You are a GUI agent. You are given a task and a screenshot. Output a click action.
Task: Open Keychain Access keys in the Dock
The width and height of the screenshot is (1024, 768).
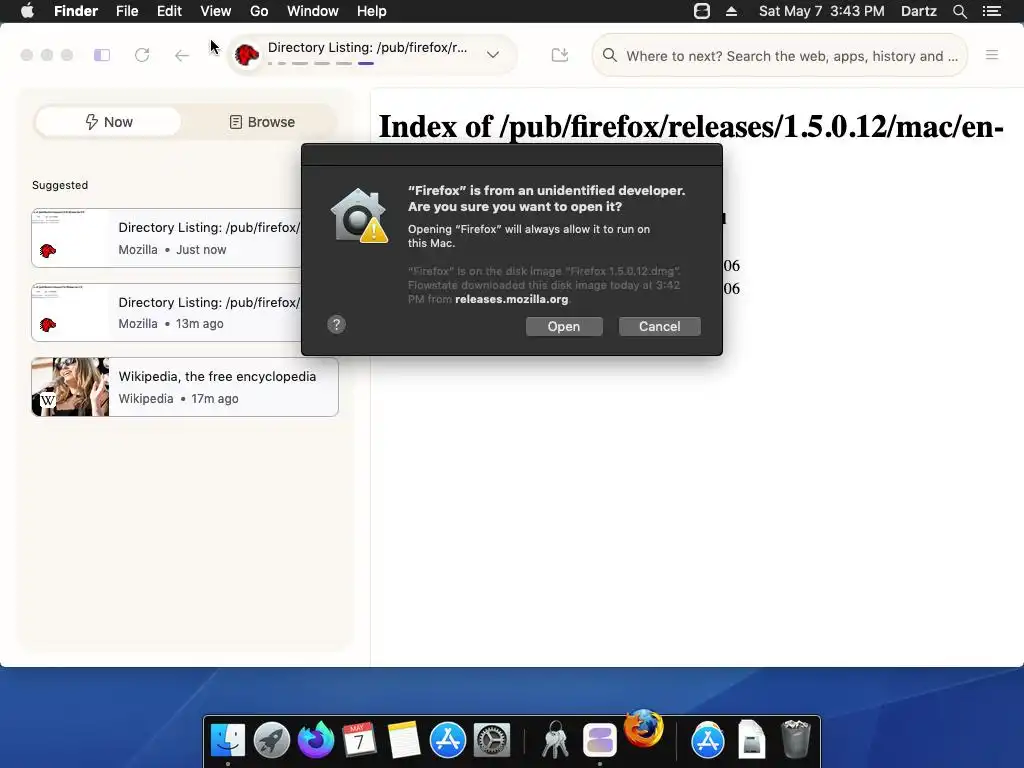point(555,740)
